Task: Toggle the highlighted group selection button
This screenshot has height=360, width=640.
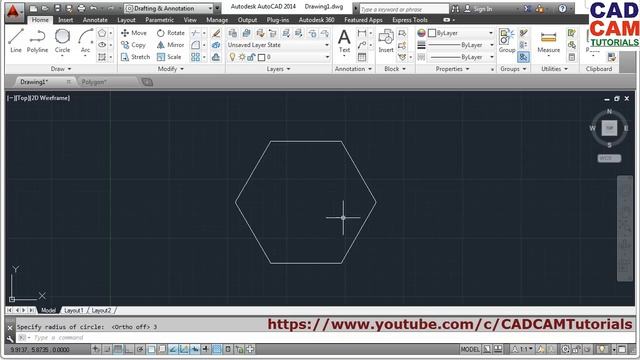Action: coord(523,57)
